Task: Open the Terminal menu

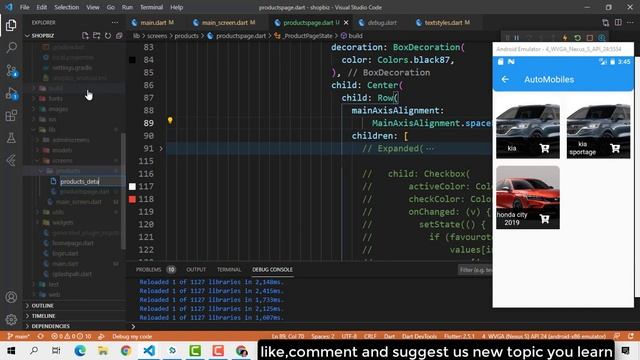Action: coord(151,7)
